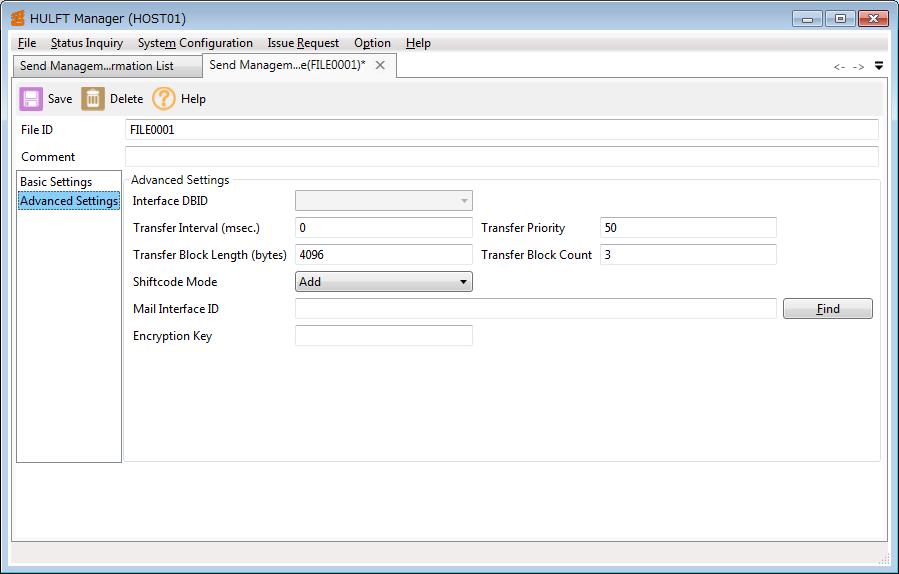Open the Interface DBID dropdown

click(x=384, y=201)
